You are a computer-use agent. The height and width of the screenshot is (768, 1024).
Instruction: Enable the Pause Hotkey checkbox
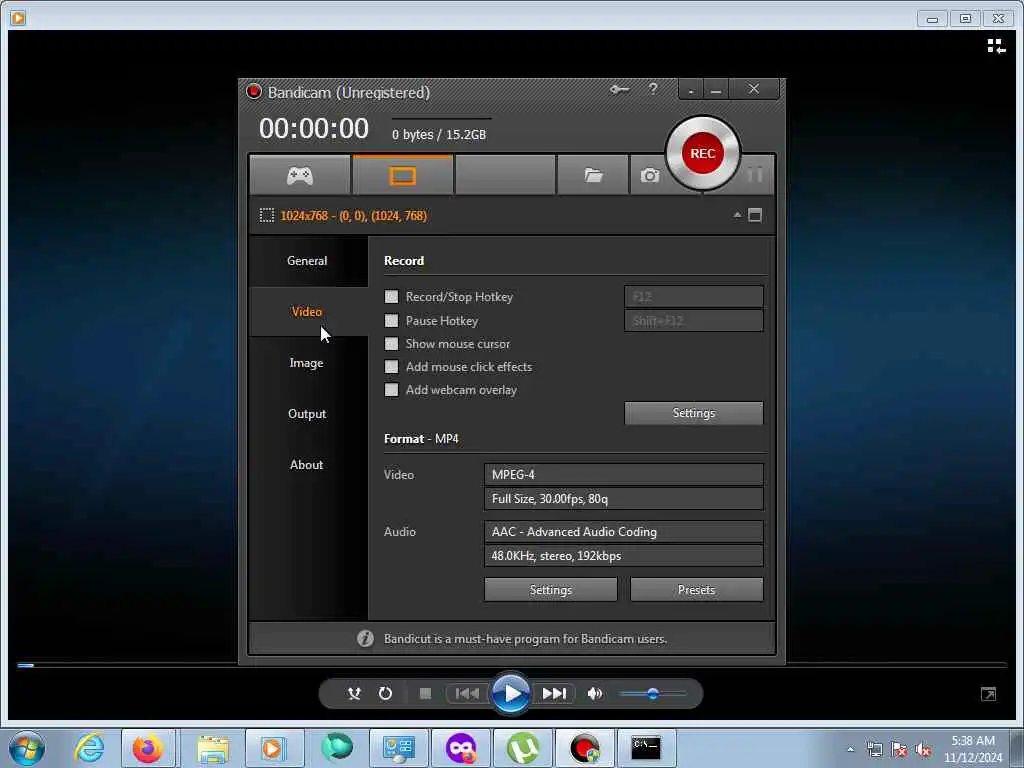[x=391, y=321]
